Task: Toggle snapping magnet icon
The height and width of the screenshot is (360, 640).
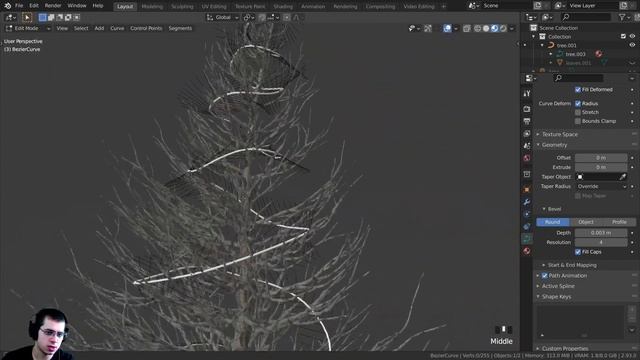Action: tap(262, 18)
